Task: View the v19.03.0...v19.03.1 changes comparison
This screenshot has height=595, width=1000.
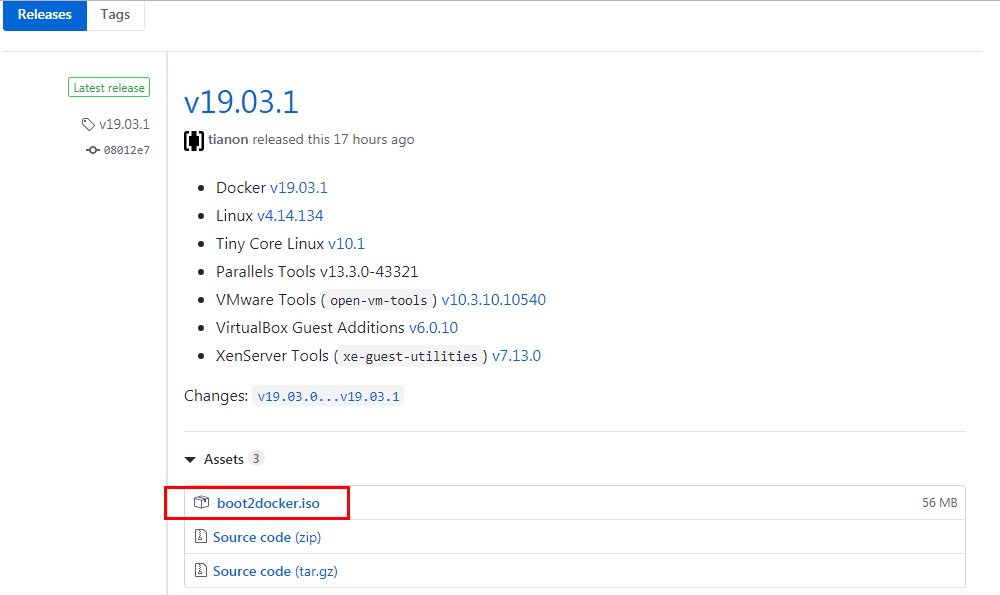Action: click(328, 395)
